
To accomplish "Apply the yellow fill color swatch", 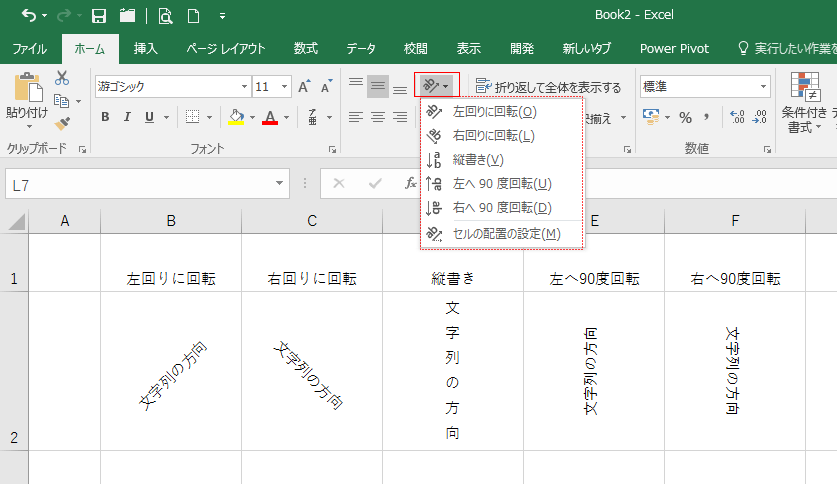I will [x=235, y=117].
